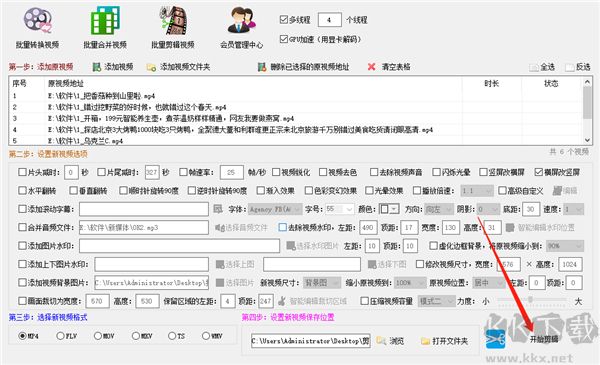Screen dimensions: 600x365
Task: Click the 打开文件夹 button
Action: (445, 341)
